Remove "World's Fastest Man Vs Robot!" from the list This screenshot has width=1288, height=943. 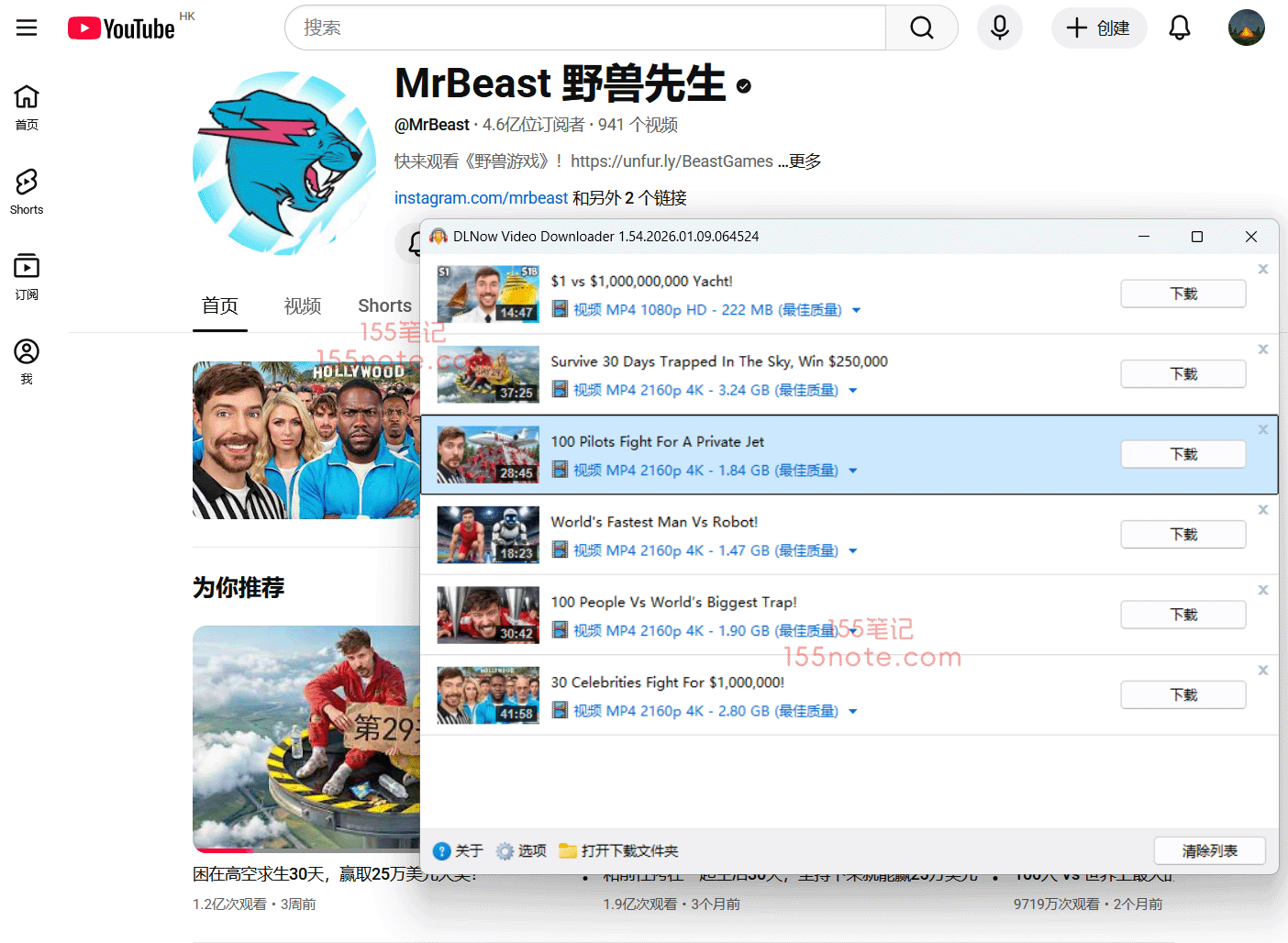pyautogui.click(x=1263, y=510)
